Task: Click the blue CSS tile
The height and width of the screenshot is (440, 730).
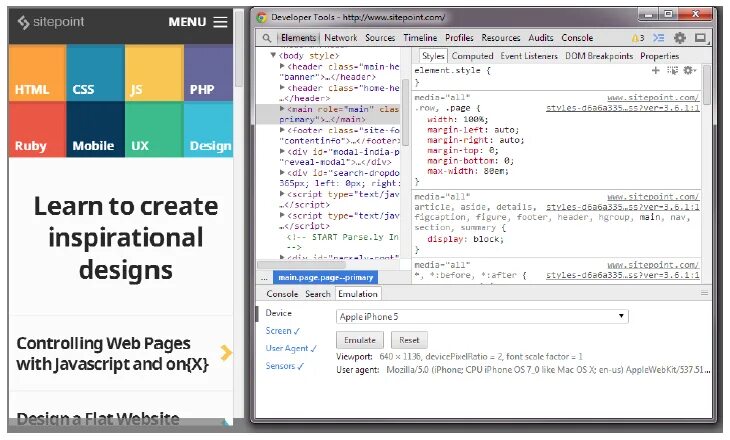Action: (95, 73)
